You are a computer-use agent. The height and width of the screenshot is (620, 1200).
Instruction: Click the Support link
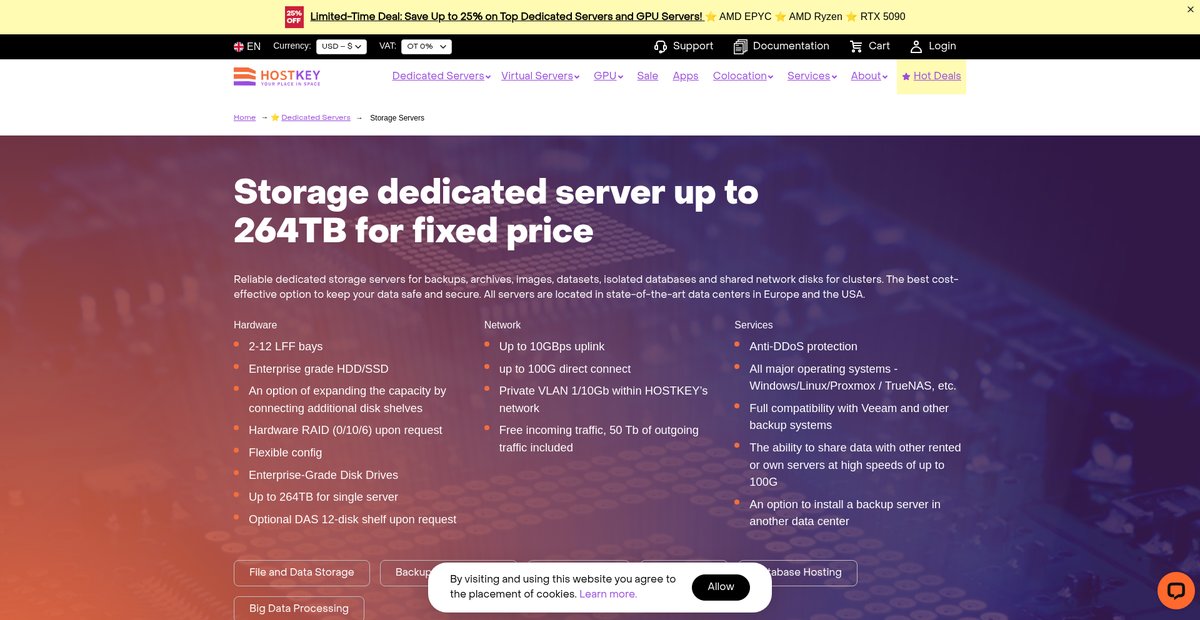pyautogui.click(x=693, y=46)
